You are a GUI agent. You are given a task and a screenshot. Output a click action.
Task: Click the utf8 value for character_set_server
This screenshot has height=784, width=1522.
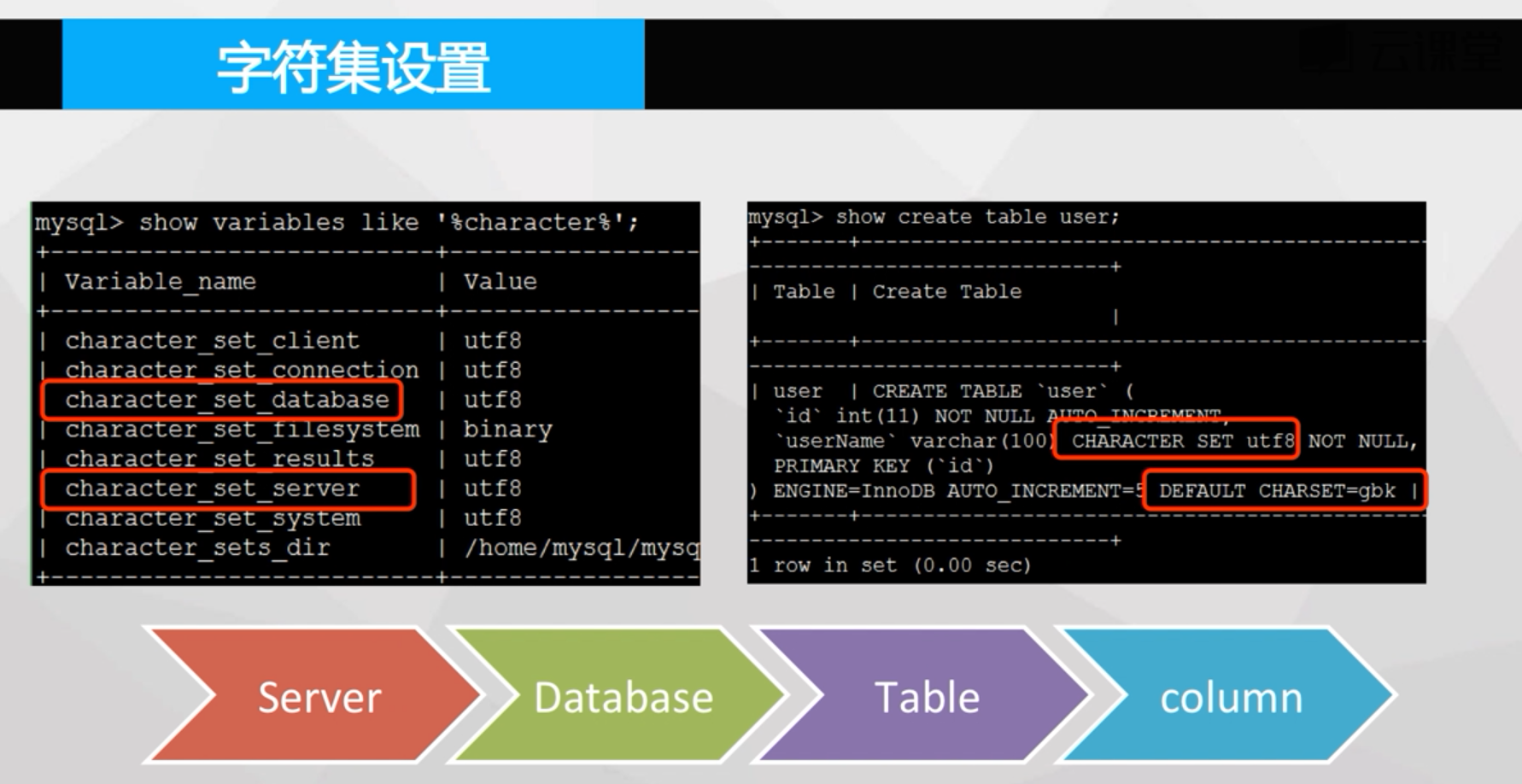point(493,489)
